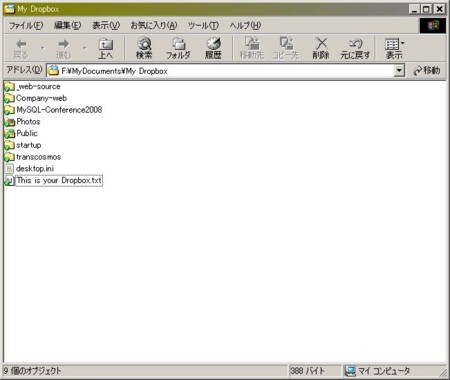The height and width of the screenshot is (380, 450).
Task: Expand the address bar dropdown list
Action: [x=399, y=71]
